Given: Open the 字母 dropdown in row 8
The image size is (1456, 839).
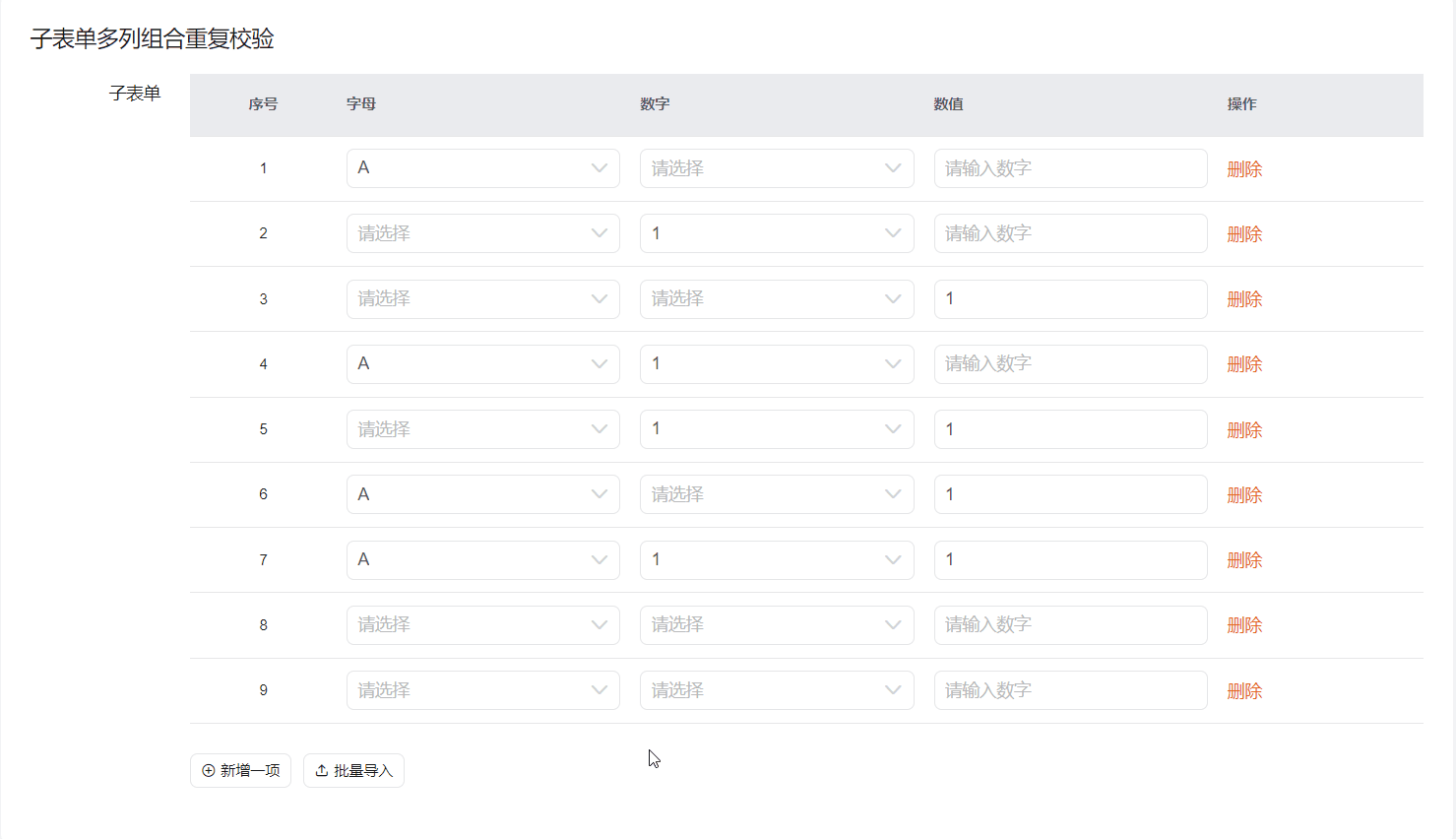Looking at the screenshot, I should (x=483, y=625).
